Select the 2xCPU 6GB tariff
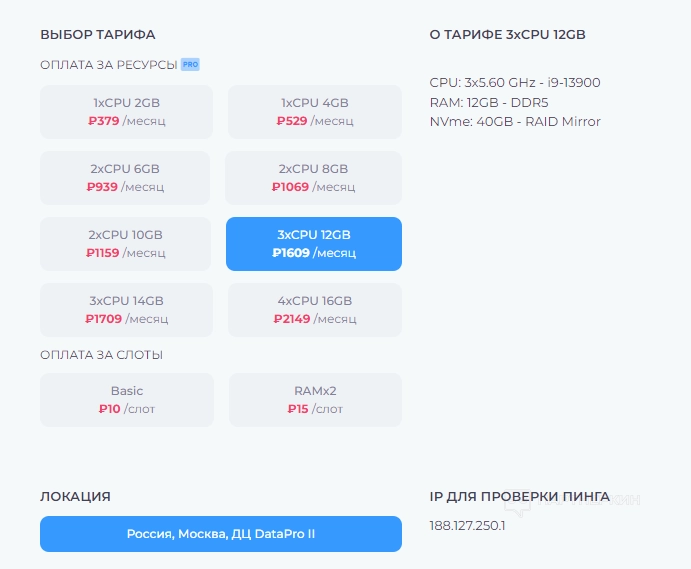691x569 pixels. [125, 177]
